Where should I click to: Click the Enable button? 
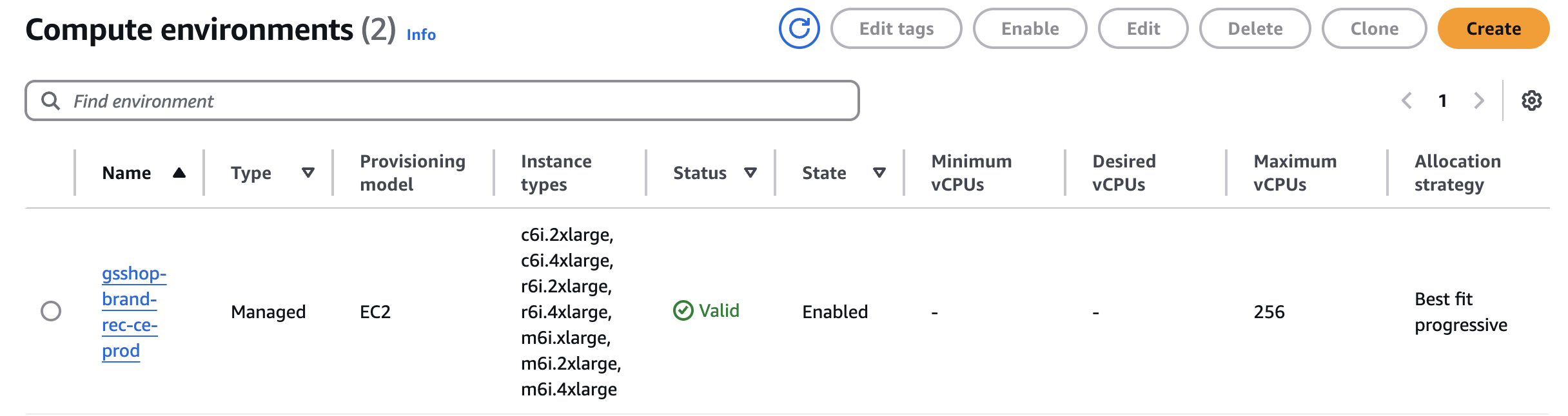(1030, 28)
